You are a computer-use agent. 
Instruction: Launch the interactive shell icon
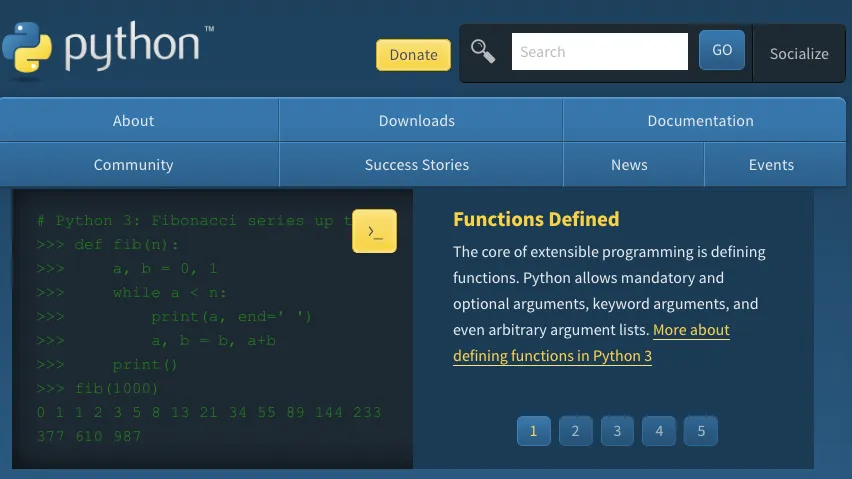point(374,231)
